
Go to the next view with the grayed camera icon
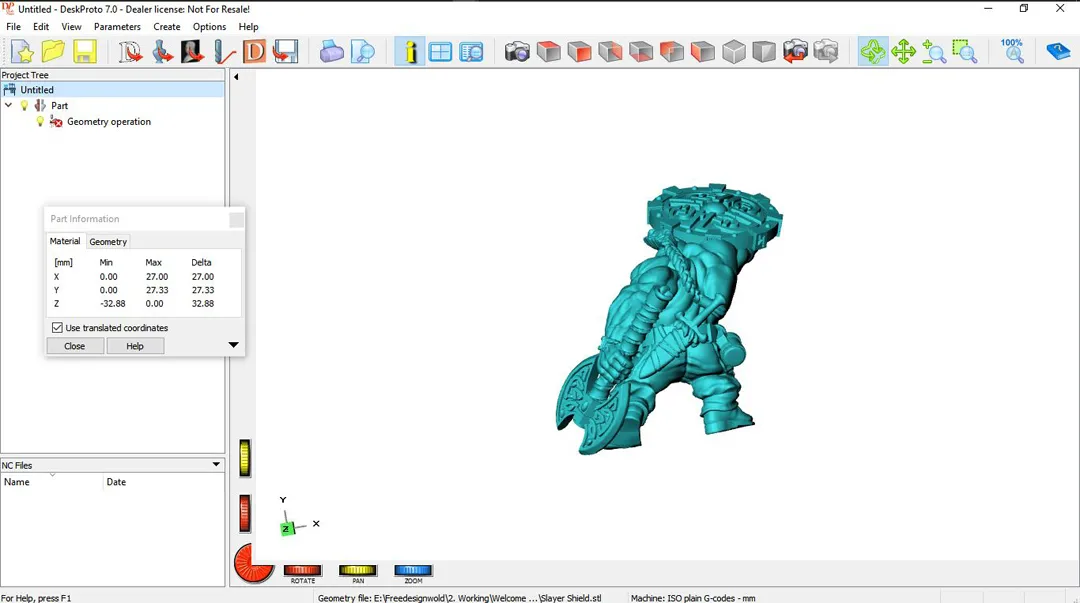(x=827, y=52)
